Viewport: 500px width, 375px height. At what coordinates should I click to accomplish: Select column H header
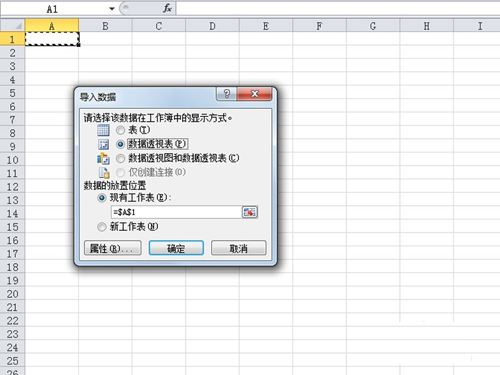click(427, 26)
